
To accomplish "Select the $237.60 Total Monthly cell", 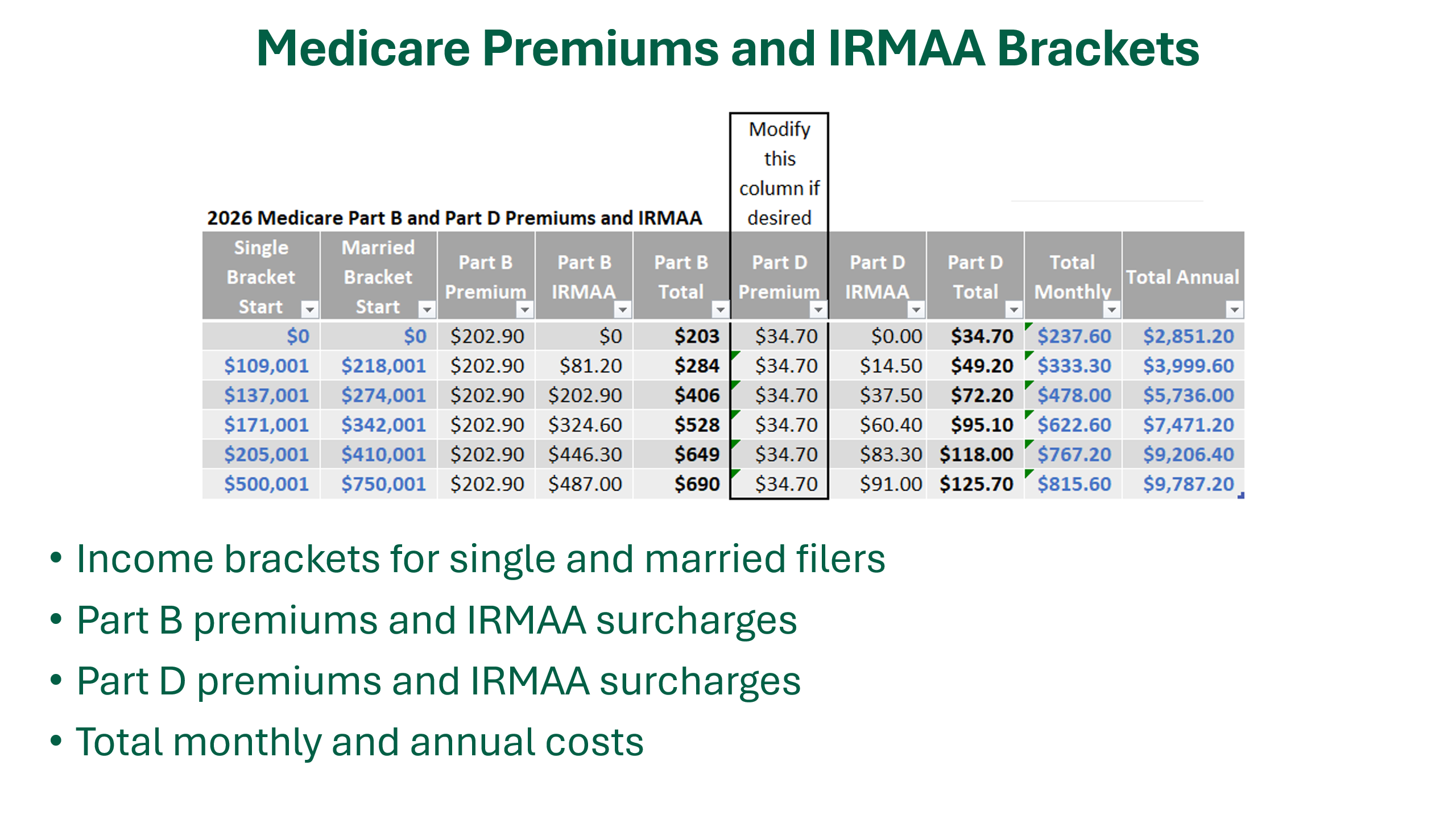I will [x=1074, y=336].
